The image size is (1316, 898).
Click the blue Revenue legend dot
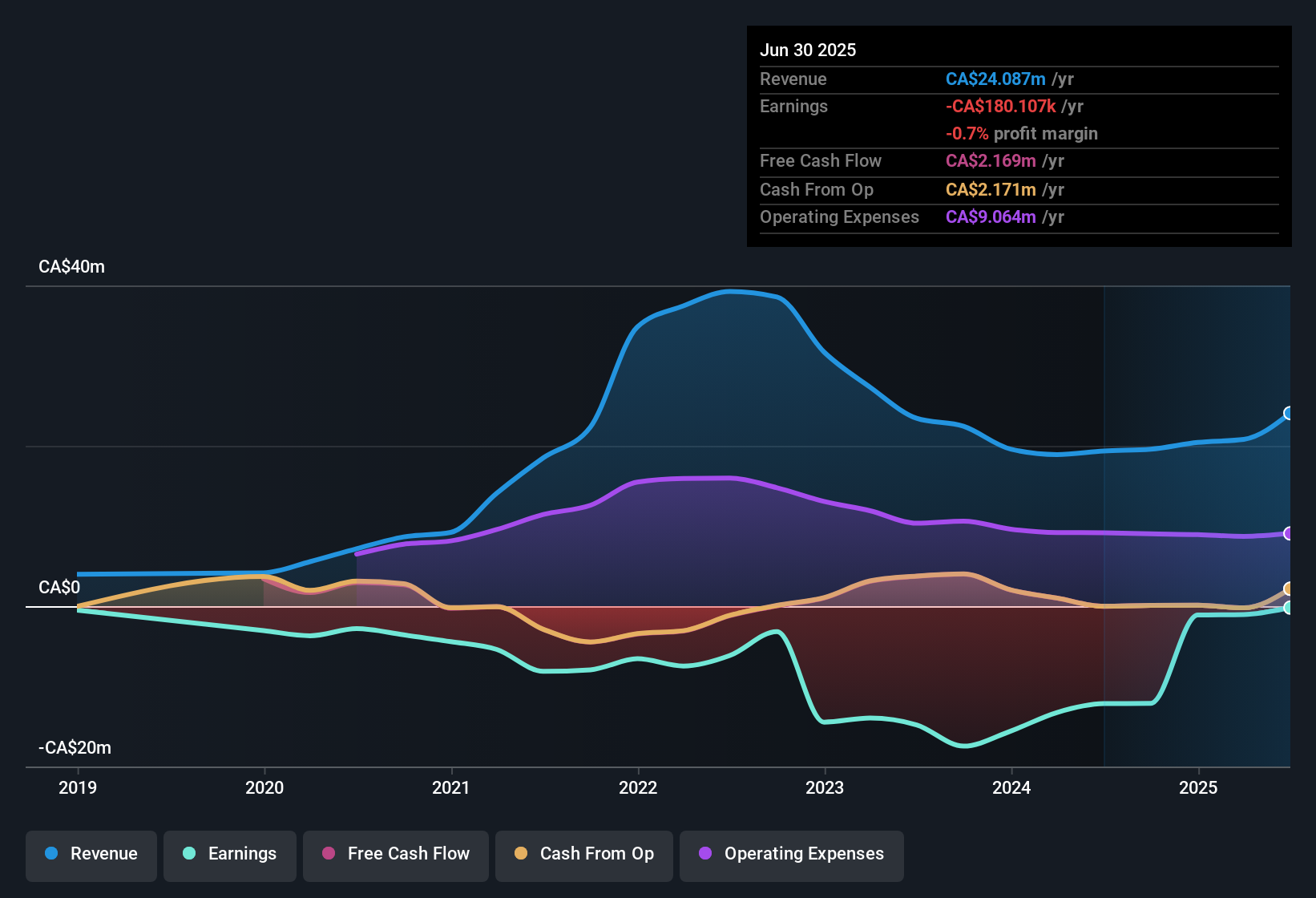50,854
